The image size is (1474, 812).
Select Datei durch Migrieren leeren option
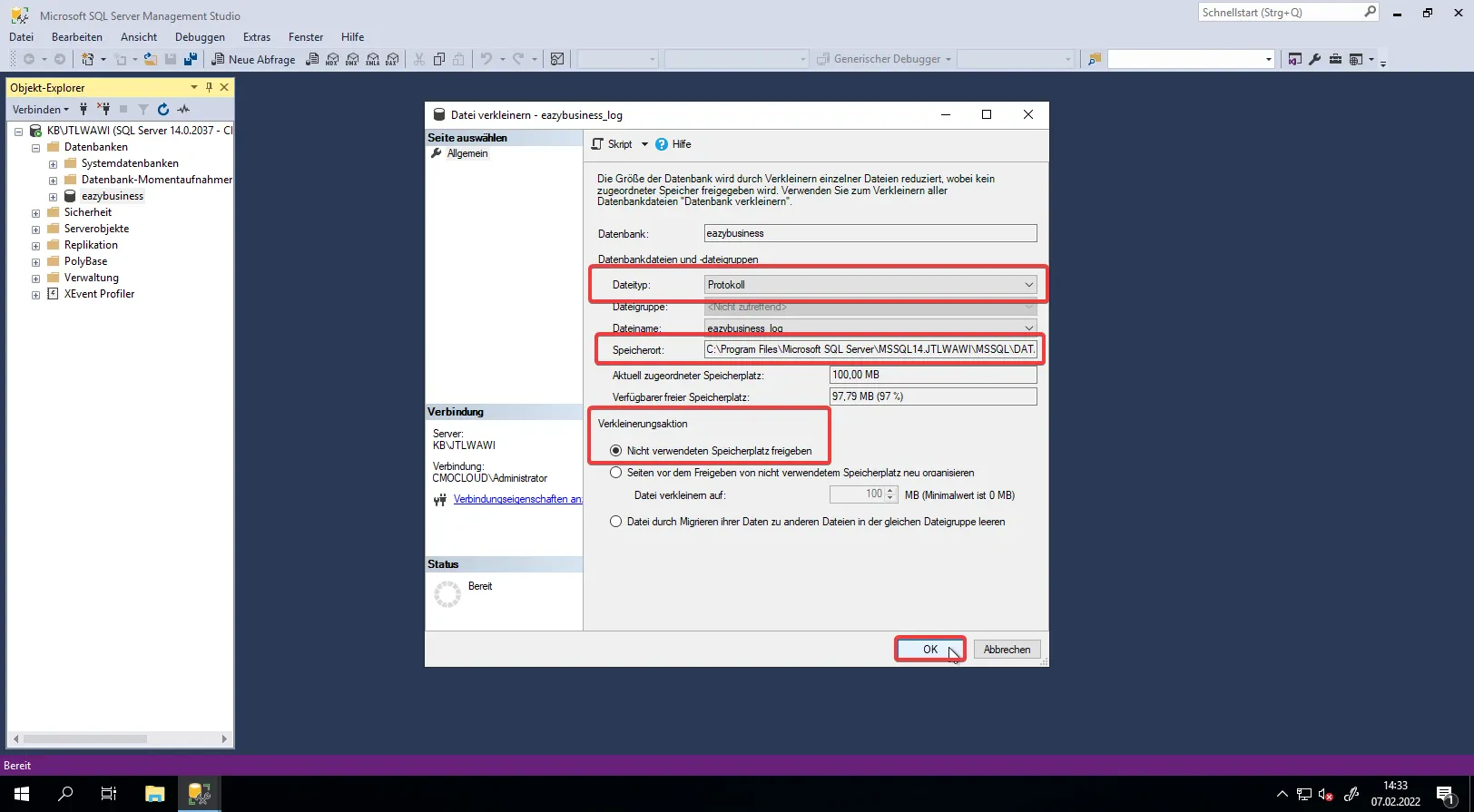[616, 522]
